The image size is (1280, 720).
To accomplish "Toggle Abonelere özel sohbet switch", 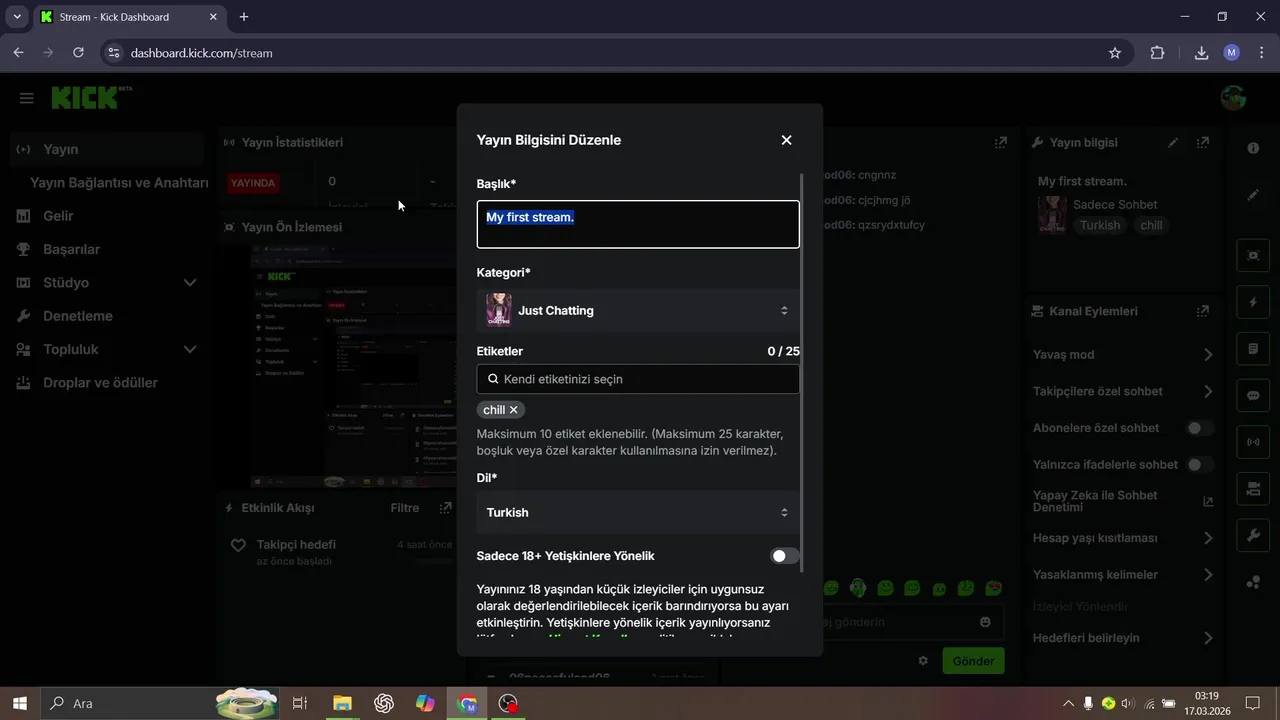I will pos(1199,428).
